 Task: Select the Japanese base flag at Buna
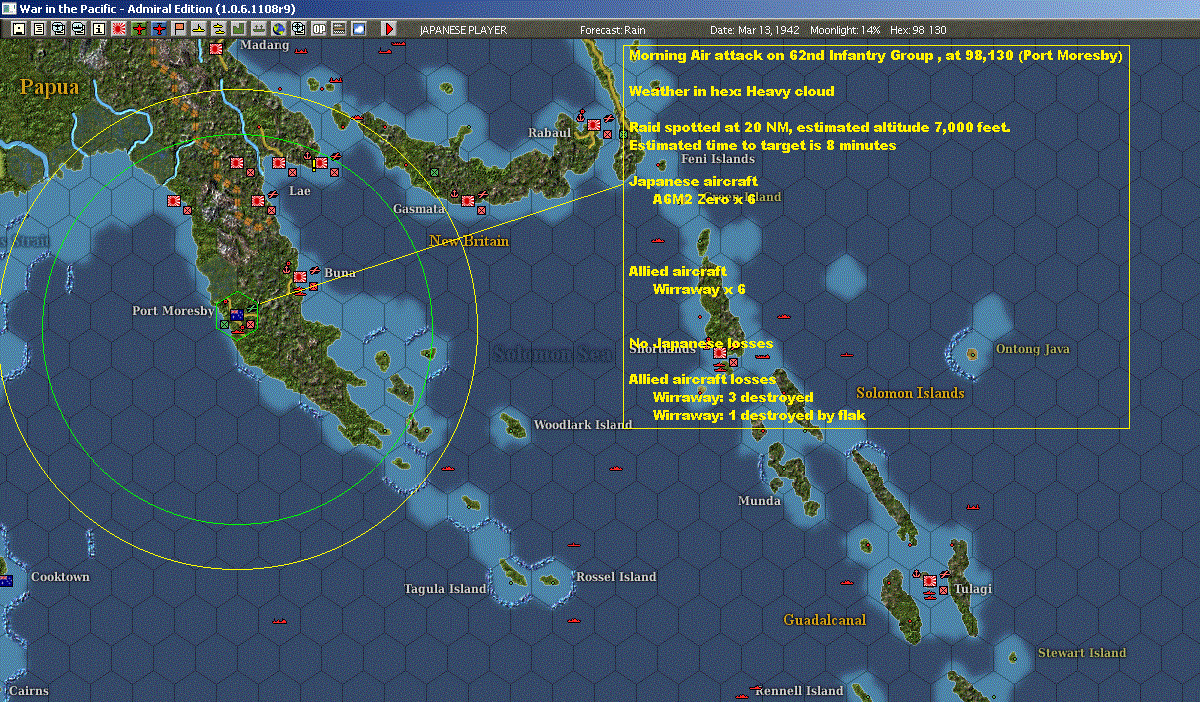299,277
